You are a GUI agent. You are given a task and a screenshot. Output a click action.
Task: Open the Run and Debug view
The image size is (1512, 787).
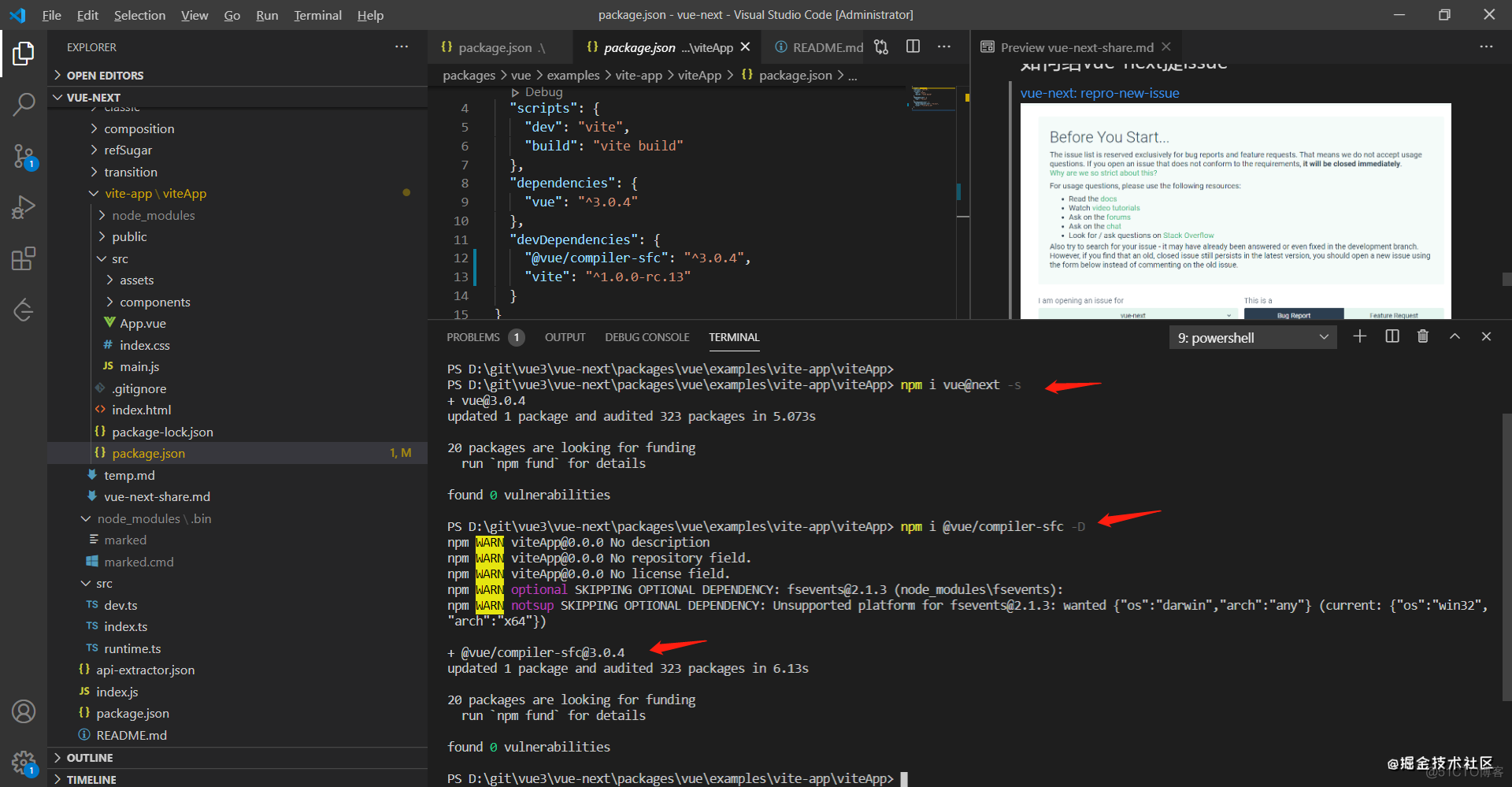tap(24, 207)
